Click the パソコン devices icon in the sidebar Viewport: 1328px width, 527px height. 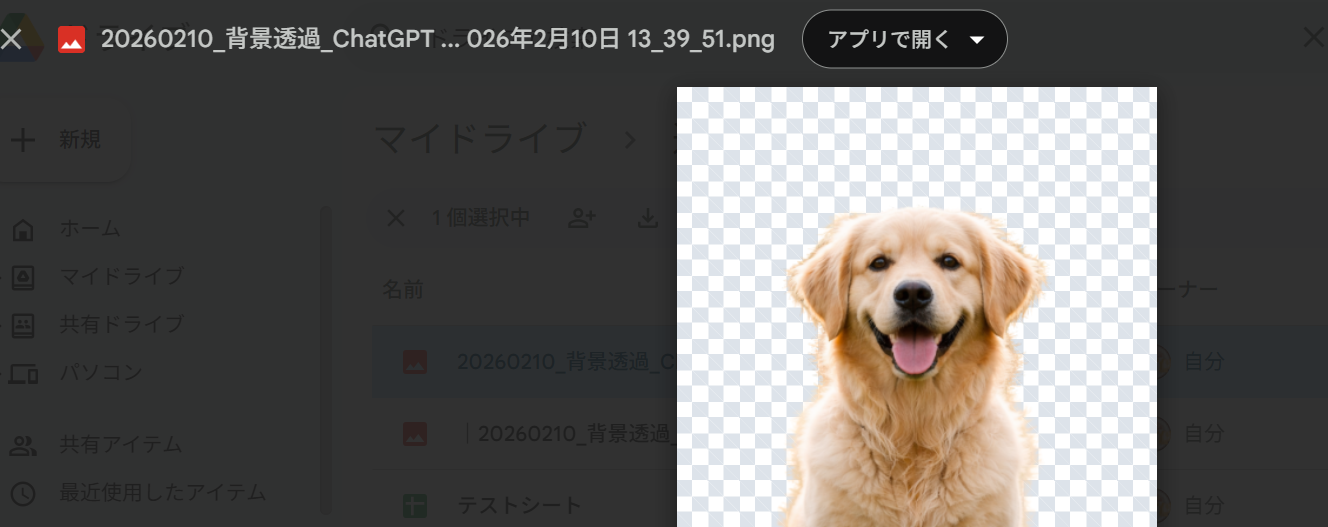pos(23,373)
